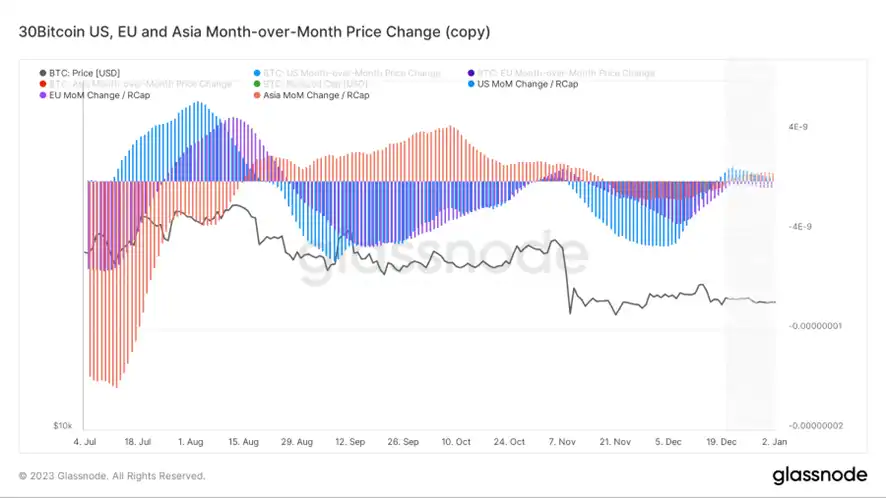The image size is (886, 498).
Task: Click the chart title text
Action: click(254, 32)
